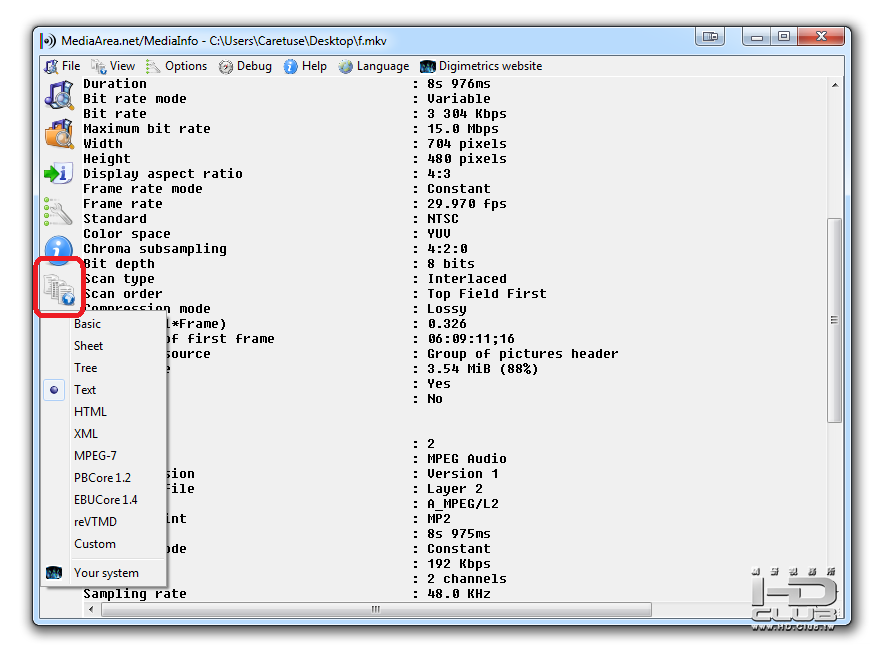Click the 'Group of pictures header' text
The image size is (888, 652).
[x=523, y=354]
